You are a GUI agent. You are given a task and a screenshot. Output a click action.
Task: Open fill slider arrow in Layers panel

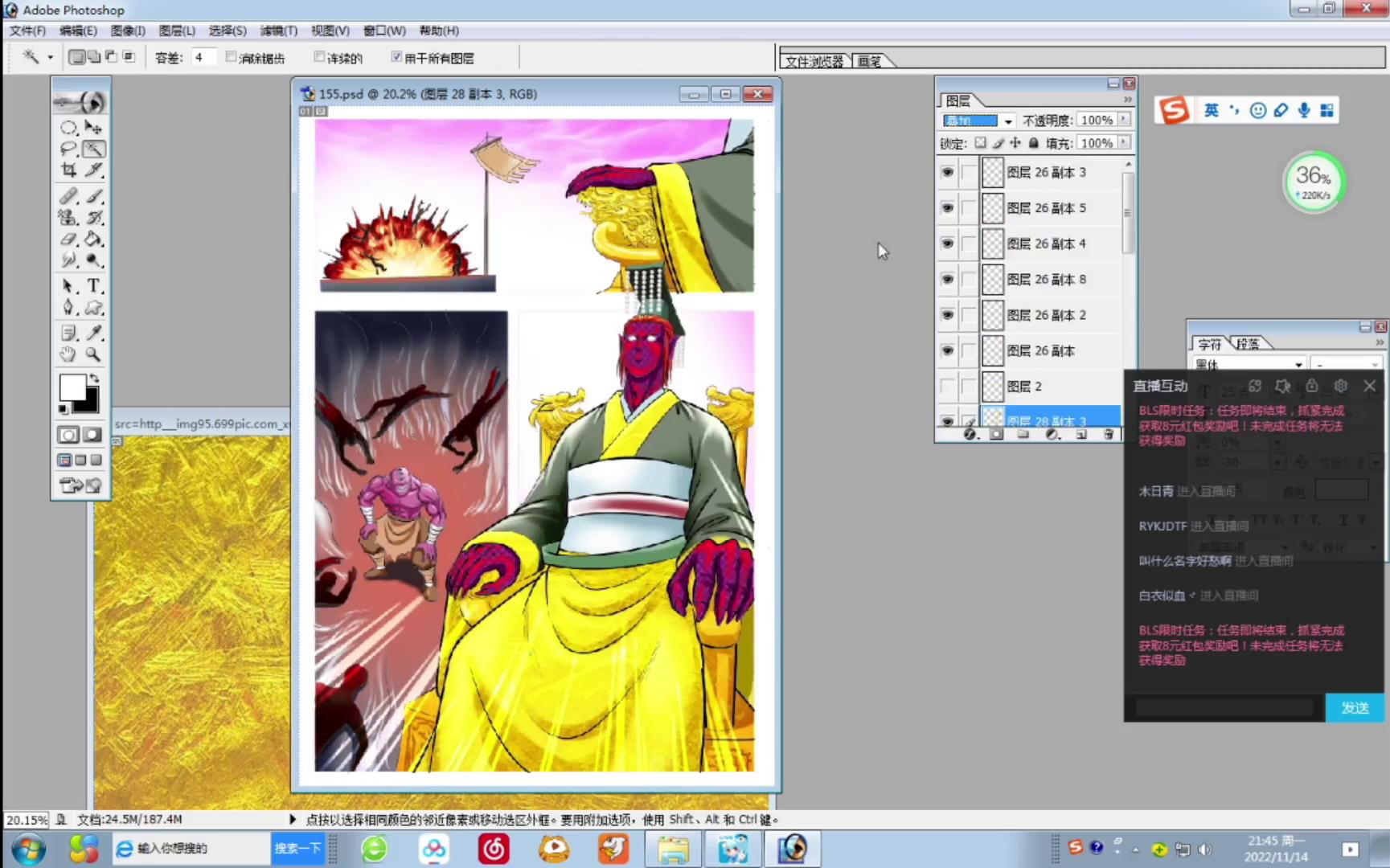(x=1124, y=142)
